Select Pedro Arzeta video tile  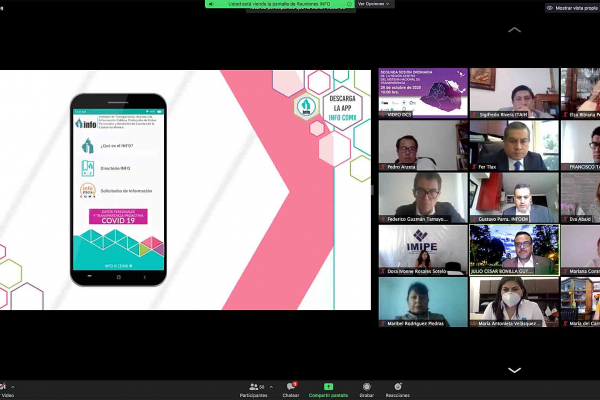(423, 145)
